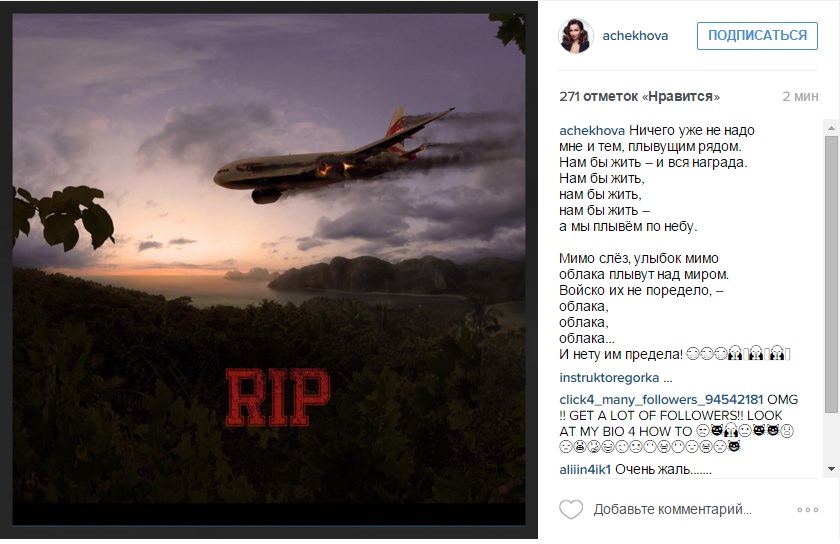View the 271 отметок «Нравится» likes list
Viewport: 840px width, 544px height.
point(639,96)
